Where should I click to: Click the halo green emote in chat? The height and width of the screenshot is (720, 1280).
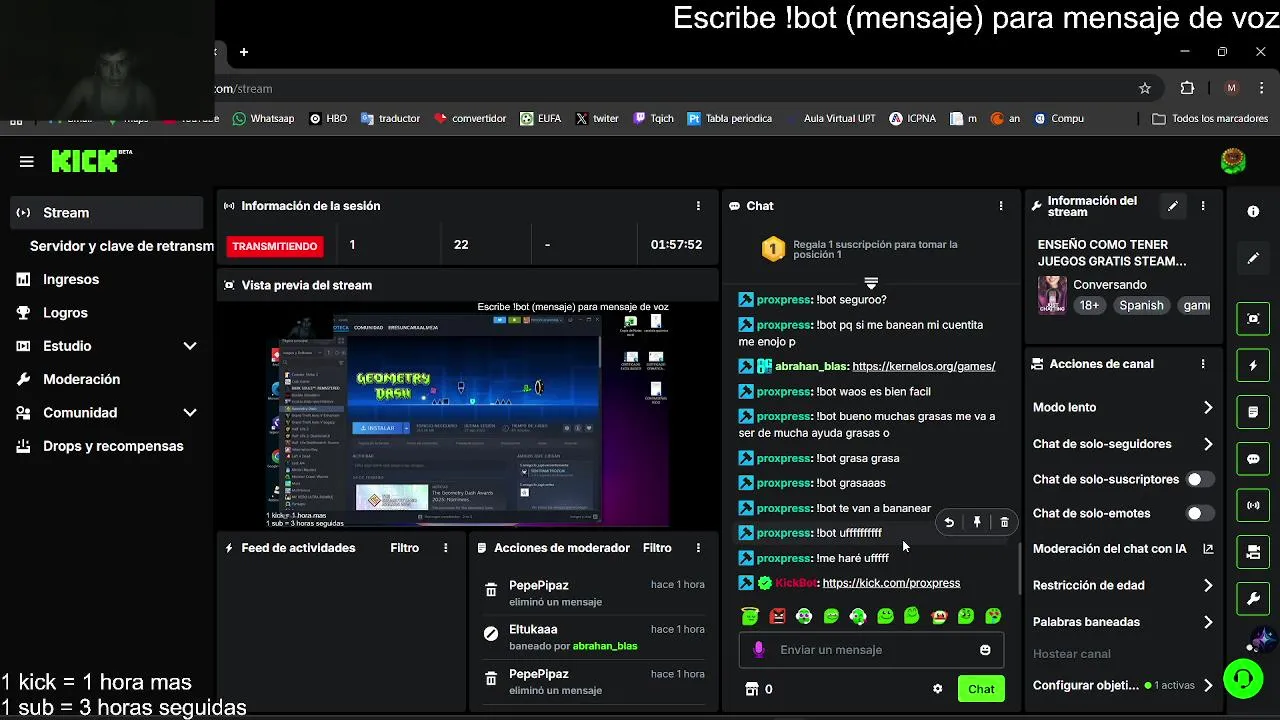click(750, 616)
